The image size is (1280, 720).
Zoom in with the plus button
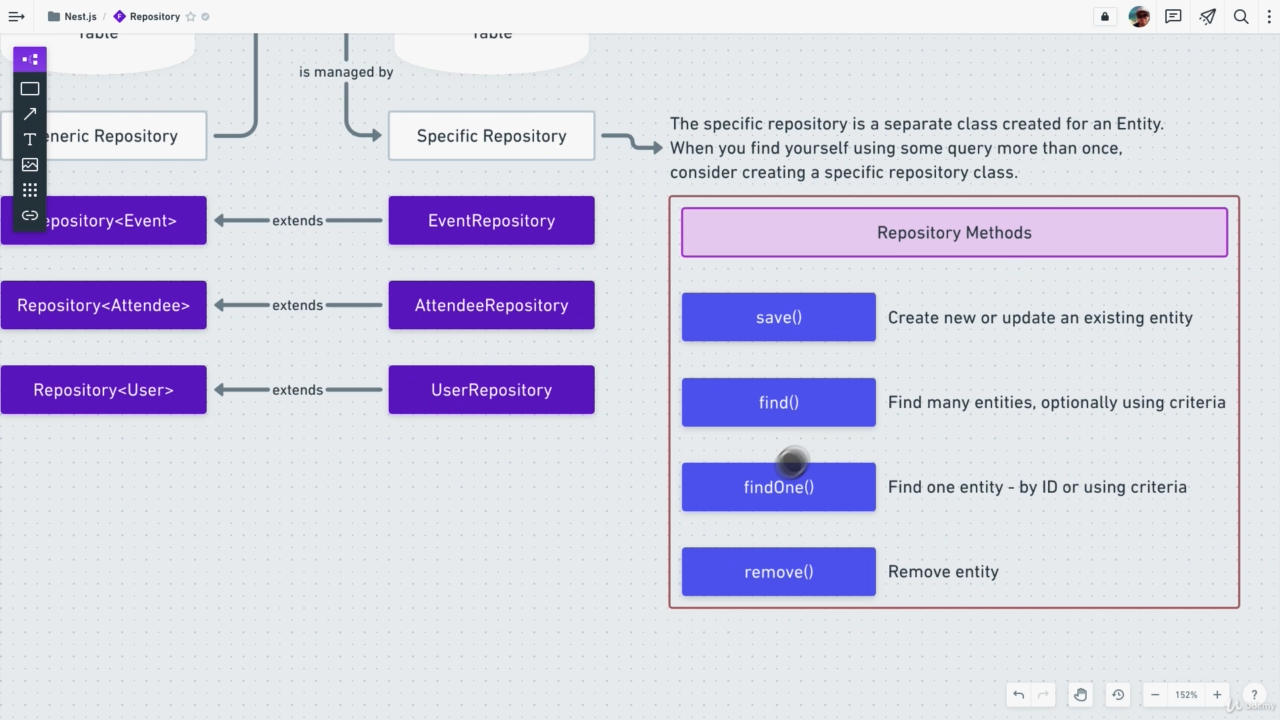[x=1217, y=695]
